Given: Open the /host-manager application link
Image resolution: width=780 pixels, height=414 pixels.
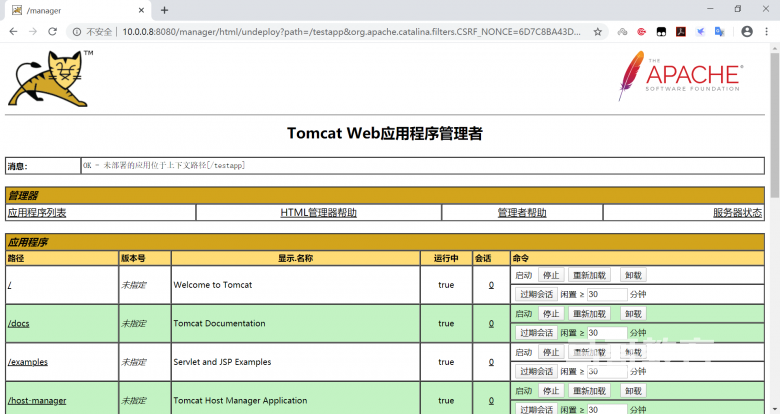Looking at the screenshot, I should click(x=37, y=401).
